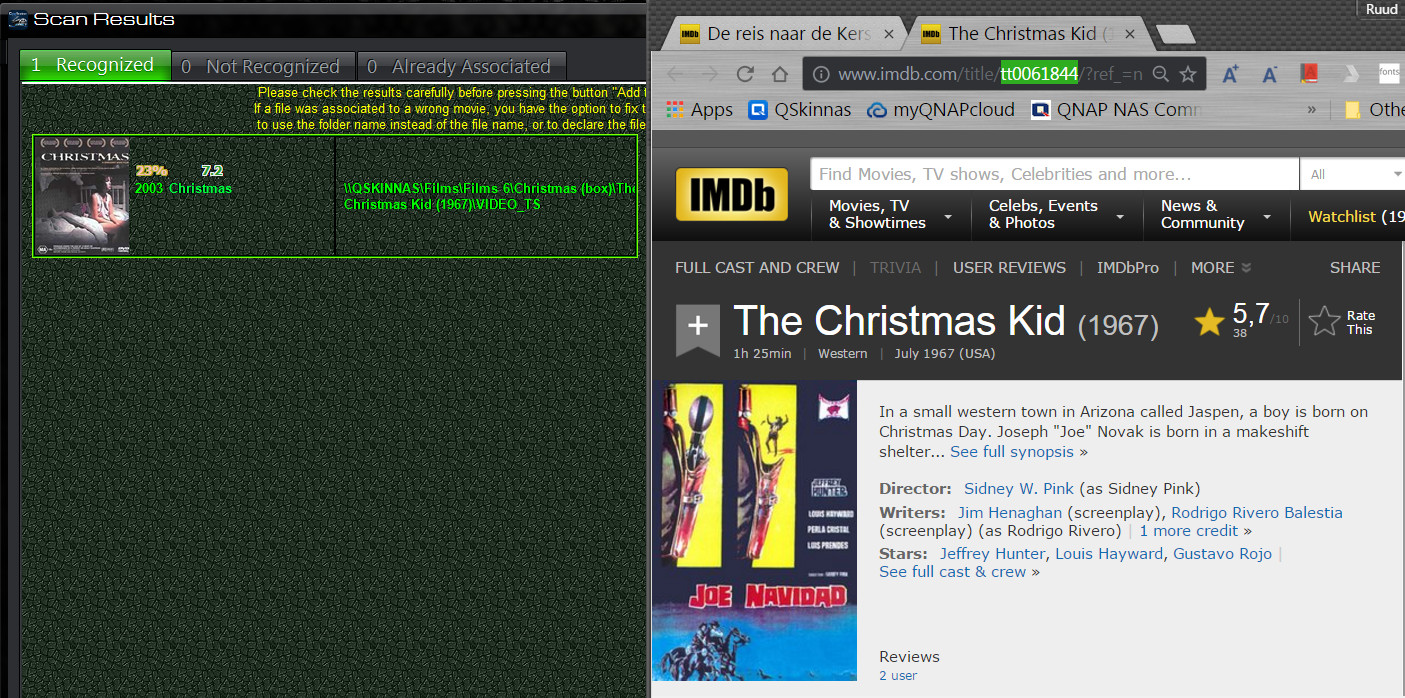Switch to the Already Associated tab
Screen dimensions: 1405x698
point(461,66)
